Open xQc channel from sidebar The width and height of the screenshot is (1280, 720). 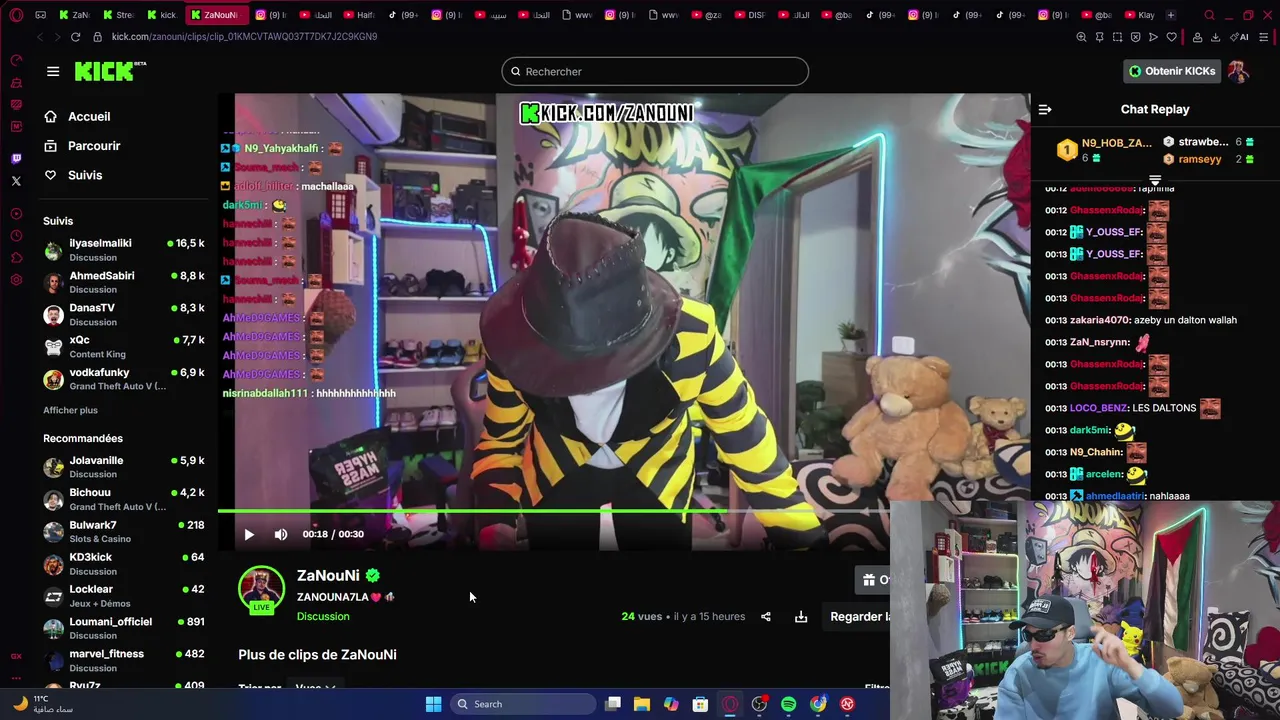(124, 346)
